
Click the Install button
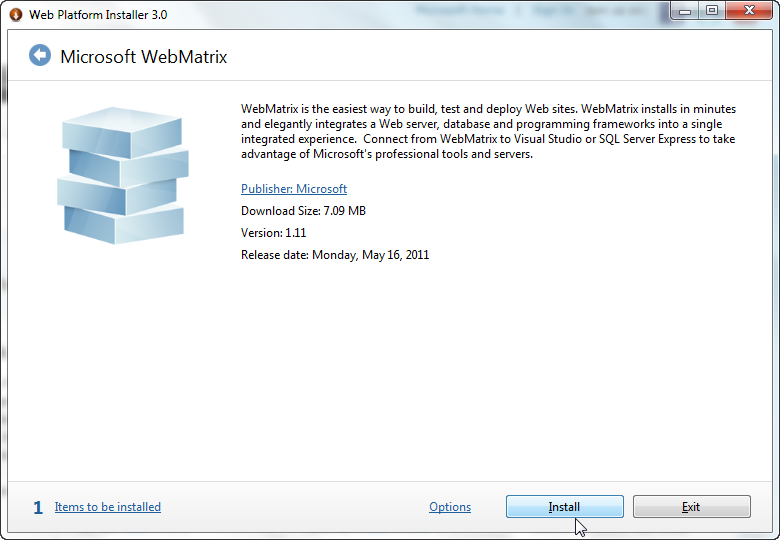tap(565, 507)
